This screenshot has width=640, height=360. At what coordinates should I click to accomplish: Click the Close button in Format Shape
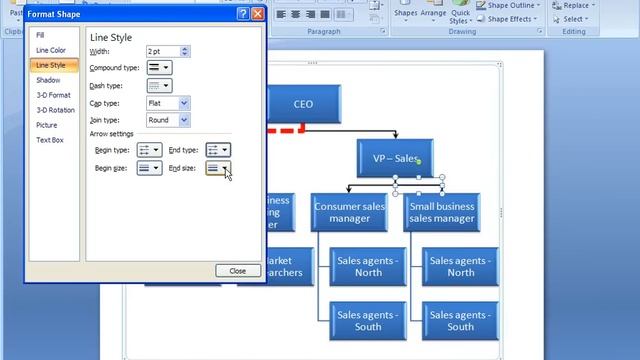click(238, 271)
